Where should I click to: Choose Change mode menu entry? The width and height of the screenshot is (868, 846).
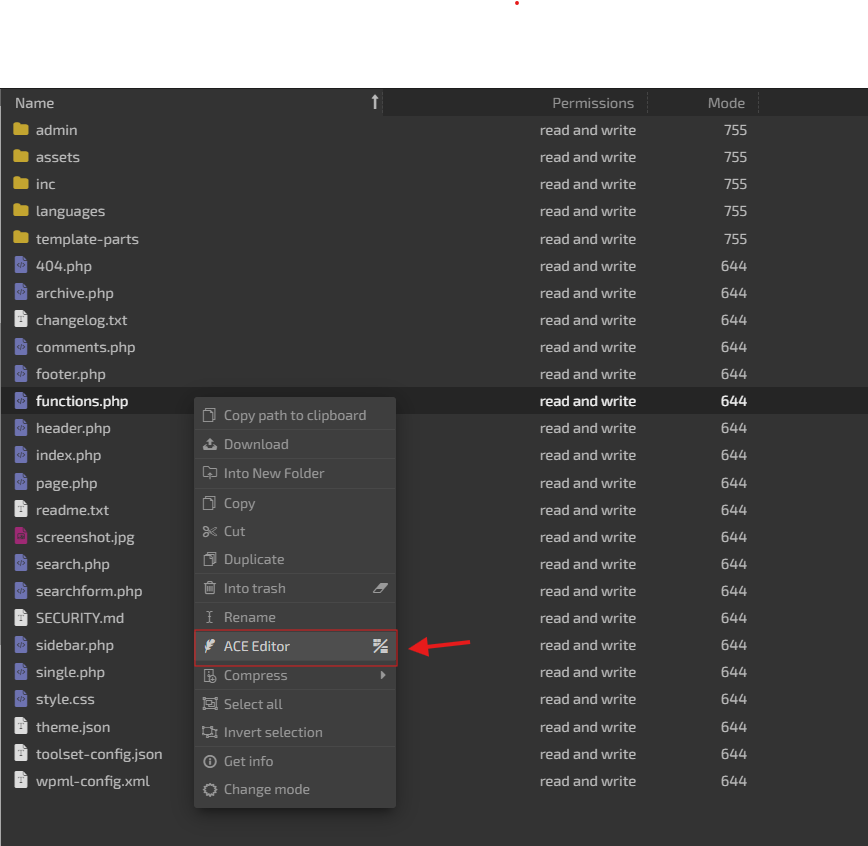(295, 790)
